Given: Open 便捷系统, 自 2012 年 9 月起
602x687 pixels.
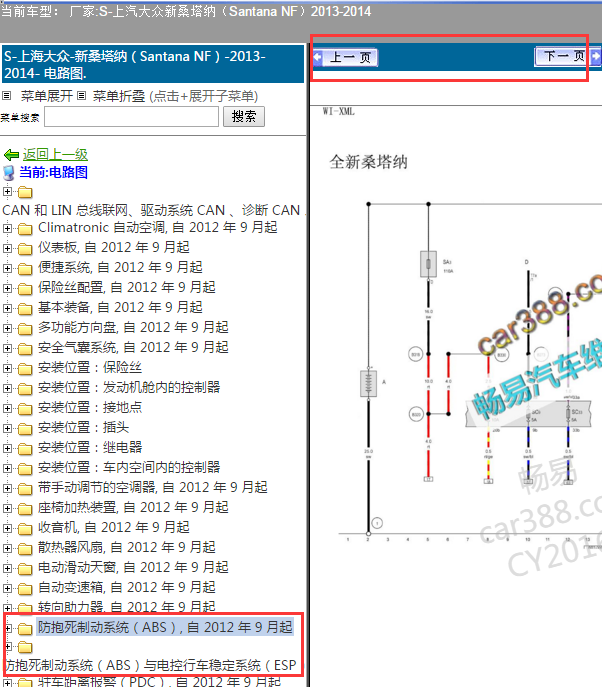Looking at the screenshot, I should tap(120, 267).
